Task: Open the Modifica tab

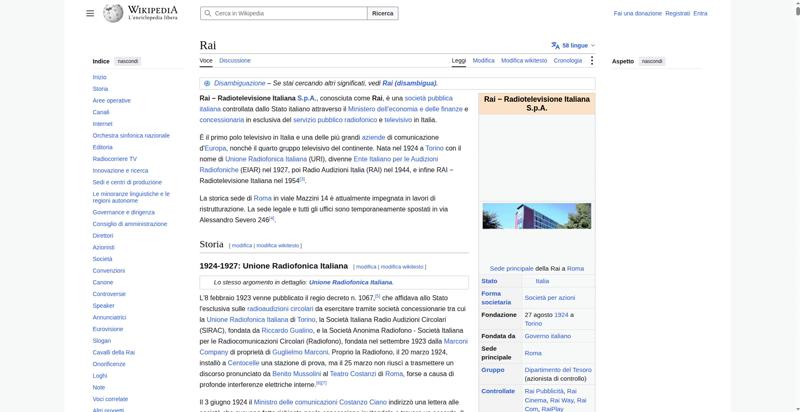Action: coord(483,60)
